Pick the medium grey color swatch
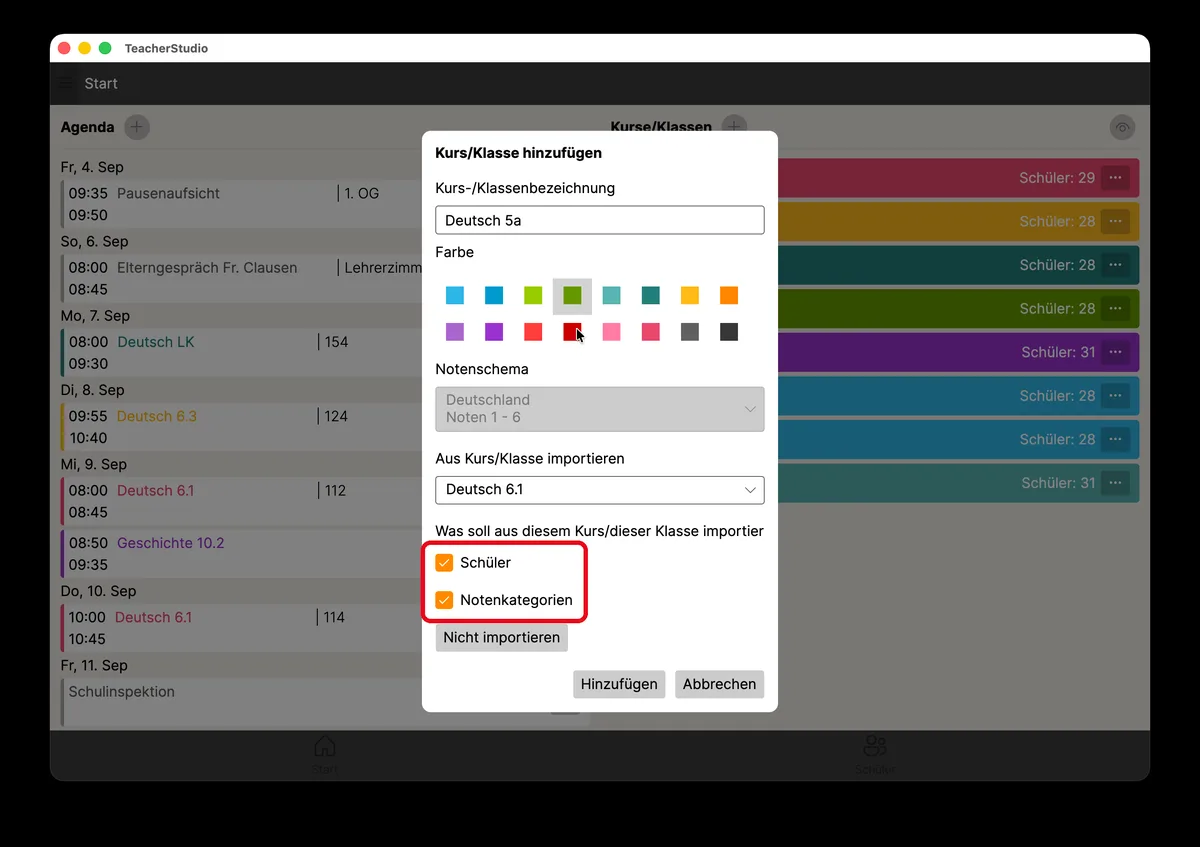 point(690,332)
